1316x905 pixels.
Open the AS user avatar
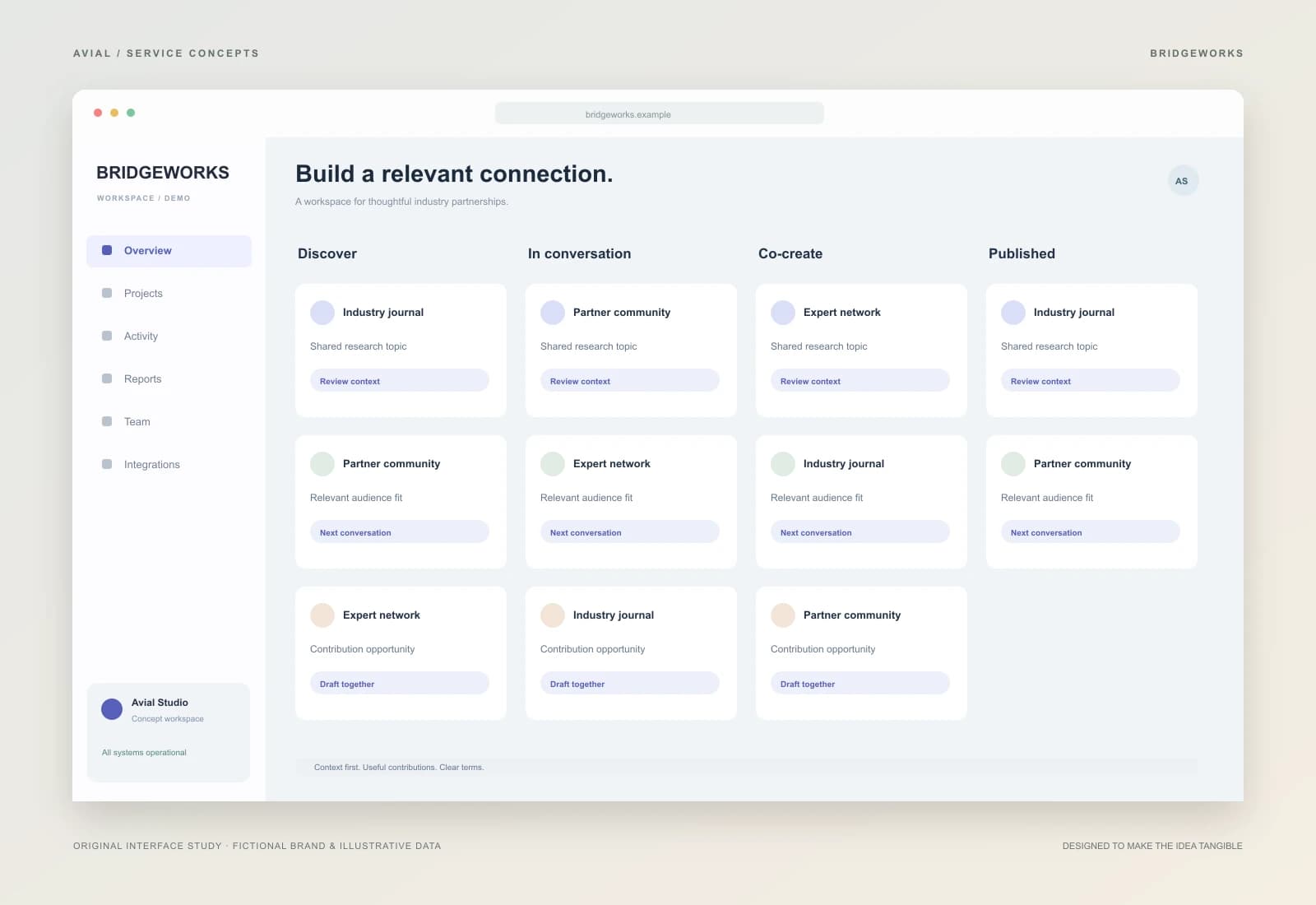pyautogui.click(x=1183, y=181)
